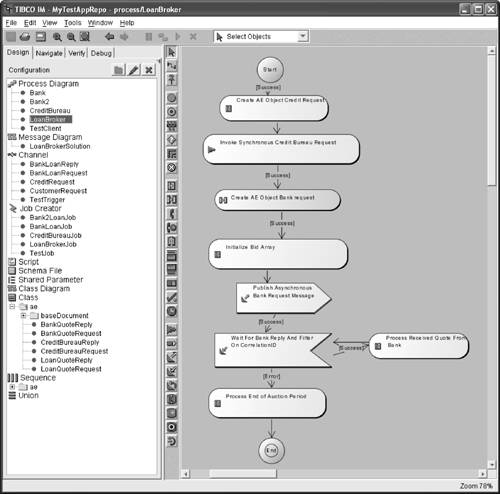Image resolution: width=500 pixels, height=494 pixels.
Task: Select the diagonal arrow with checkmark tool
Action: [x=171, y=371]
